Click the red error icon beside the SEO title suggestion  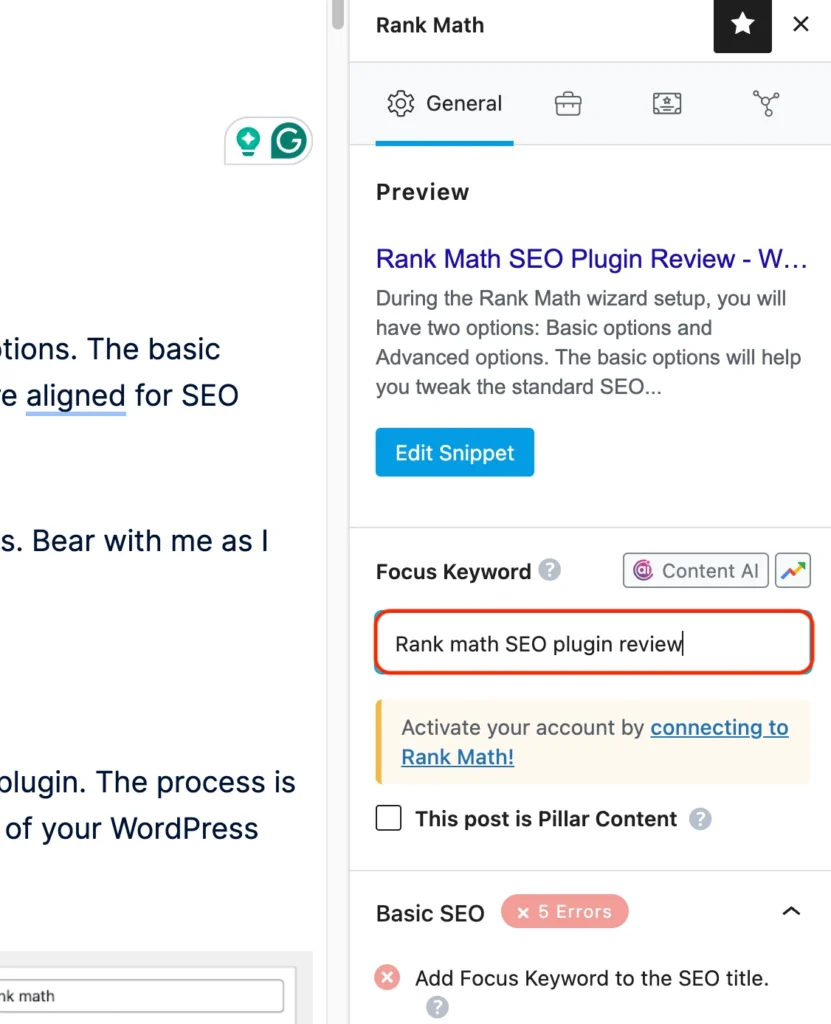tap(387, 977)
